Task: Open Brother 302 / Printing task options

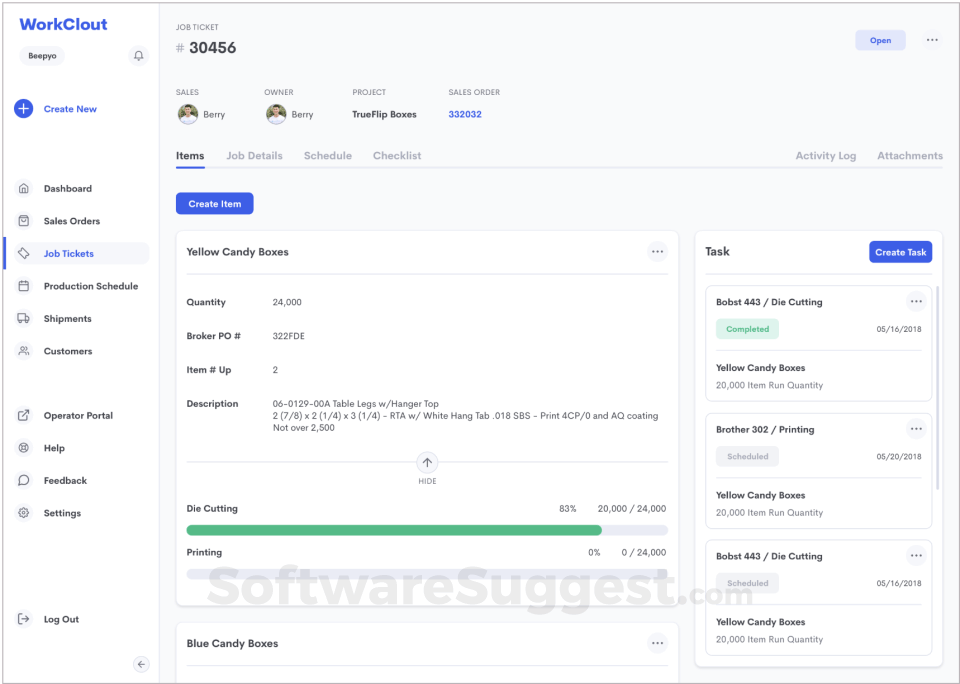Action: [916, 429]
